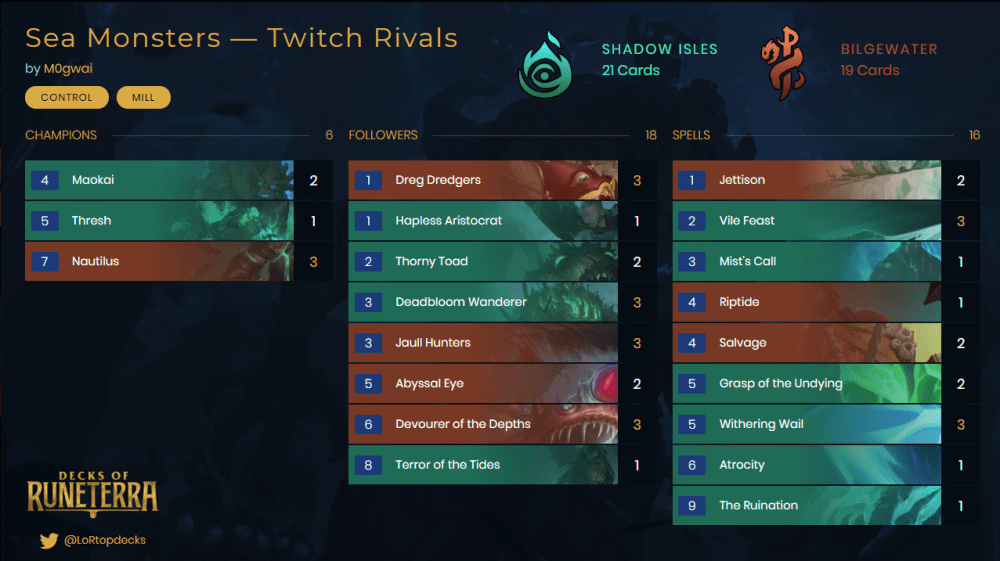Click the Shadow Isles region icon
1000x561 pixels.
click(x=546, y=61)
